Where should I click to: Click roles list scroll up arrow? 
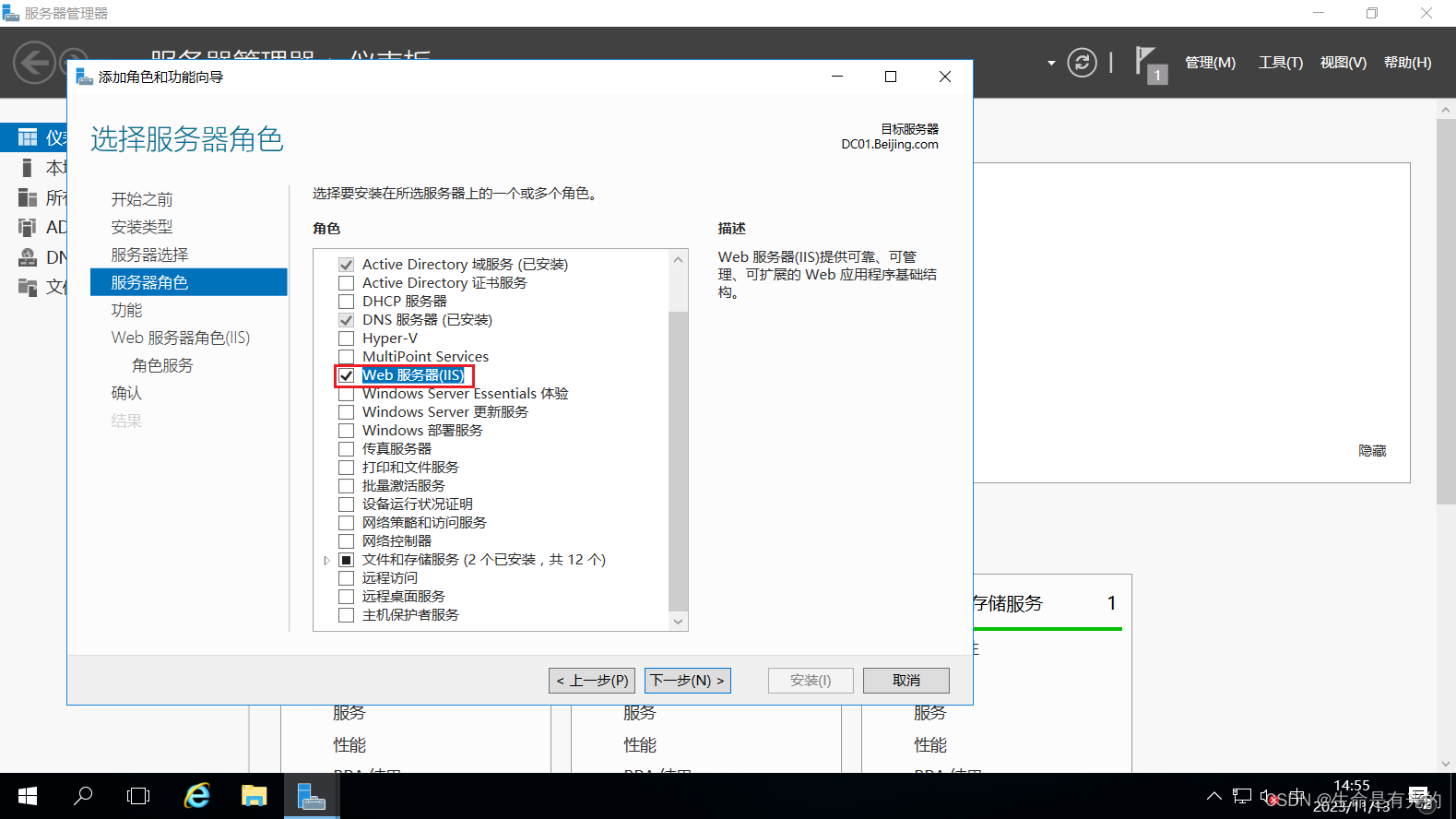(679, 259)
